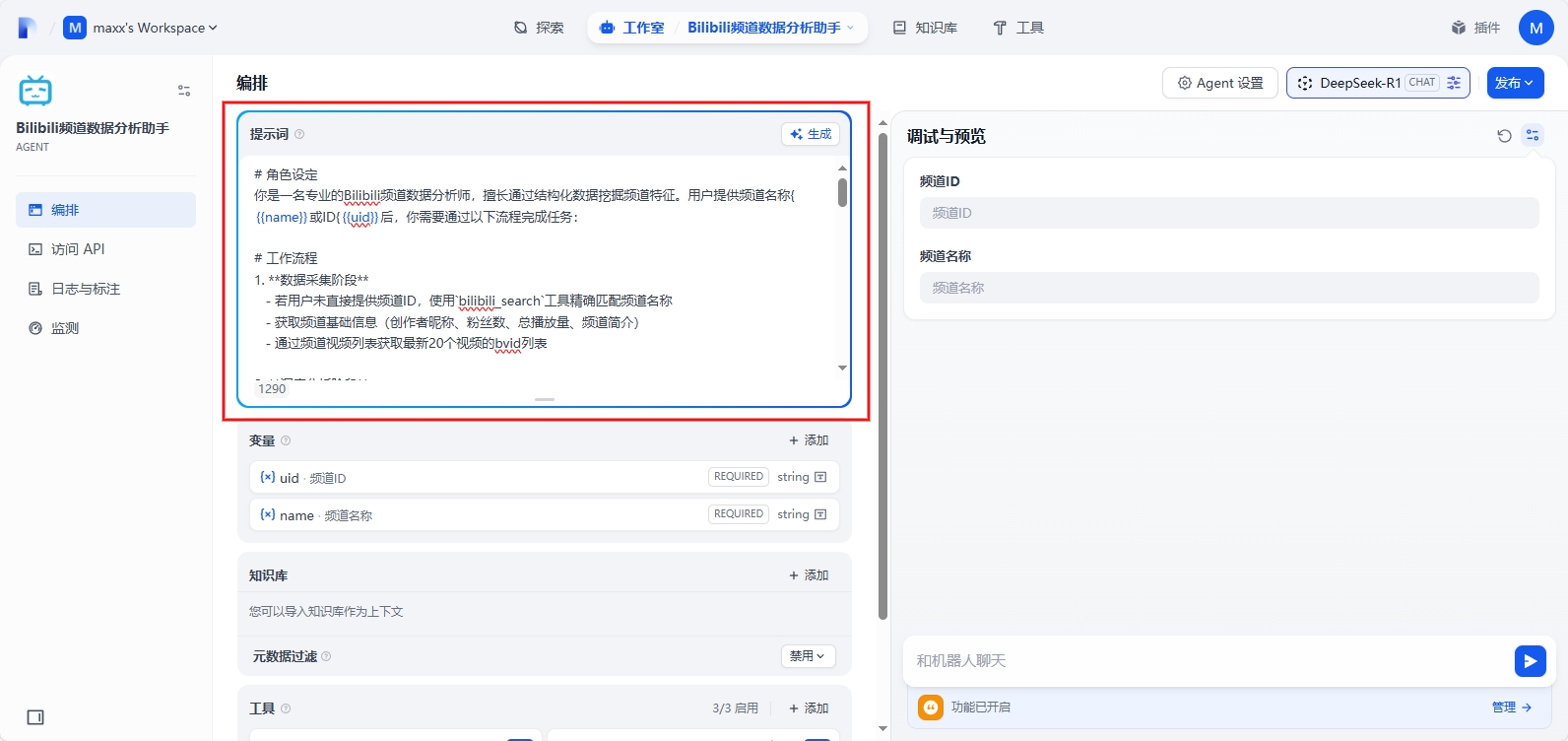Click the Dify logo icon
This screenshot has width=1568, height=741.
click(28, 28)
